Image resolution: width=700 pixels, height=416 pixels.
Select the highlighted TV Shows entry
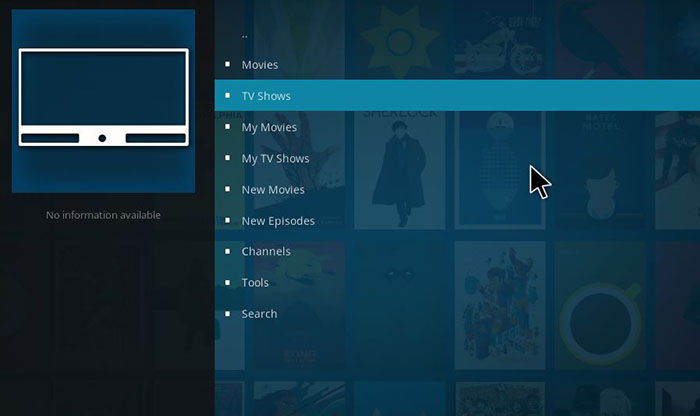457,96
